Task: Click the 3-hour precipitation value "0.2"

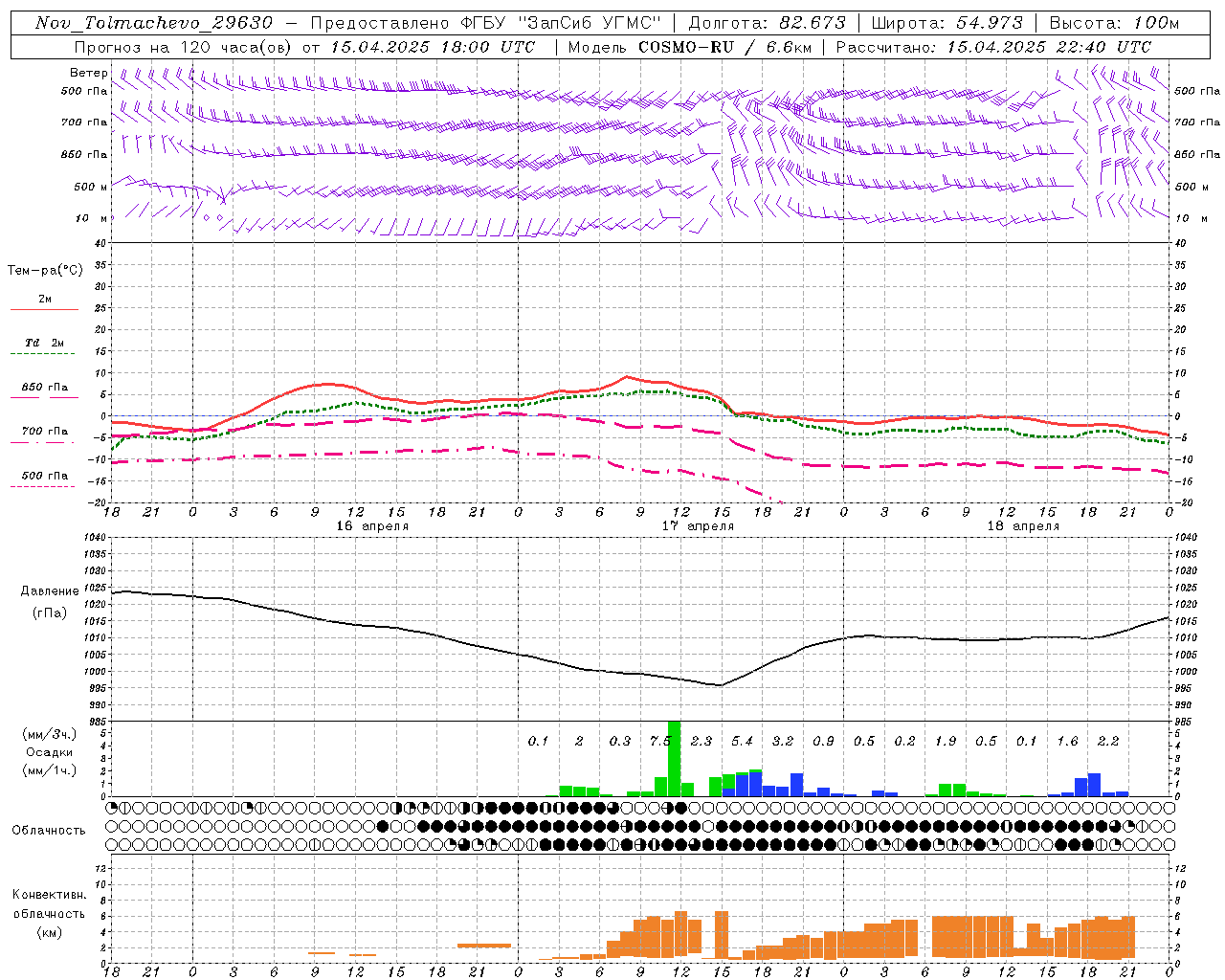Action: (x=904, y=742)
